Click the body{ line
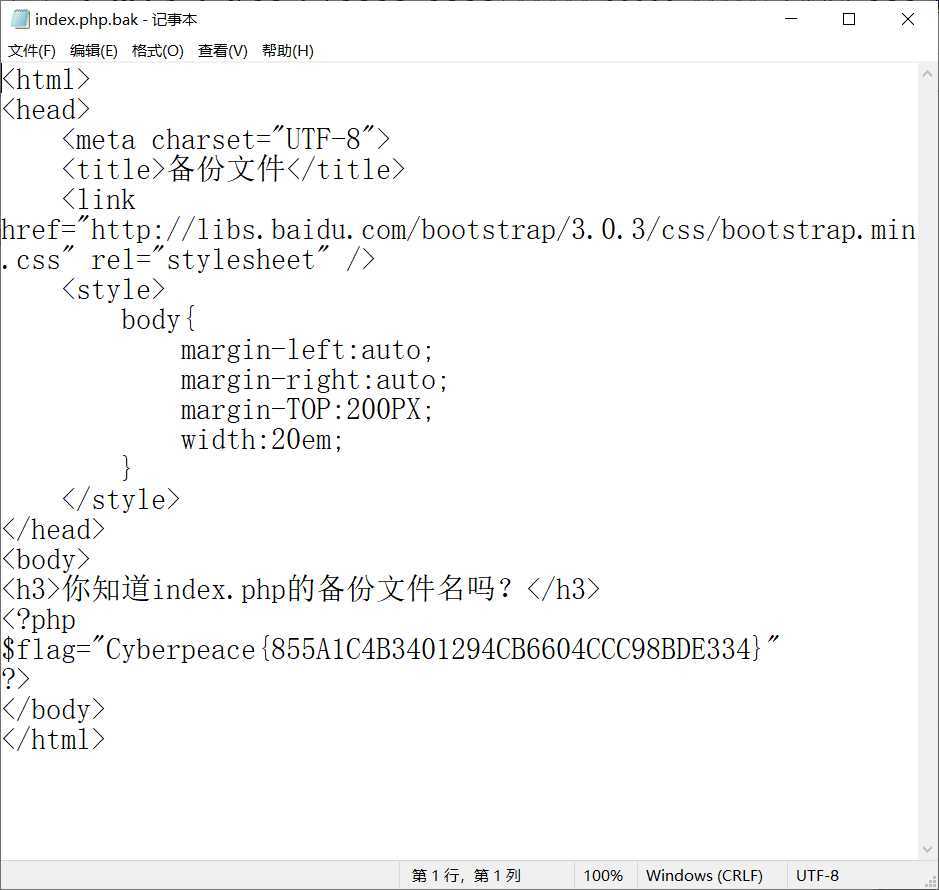The image size is (939, 890). (158, 320)
